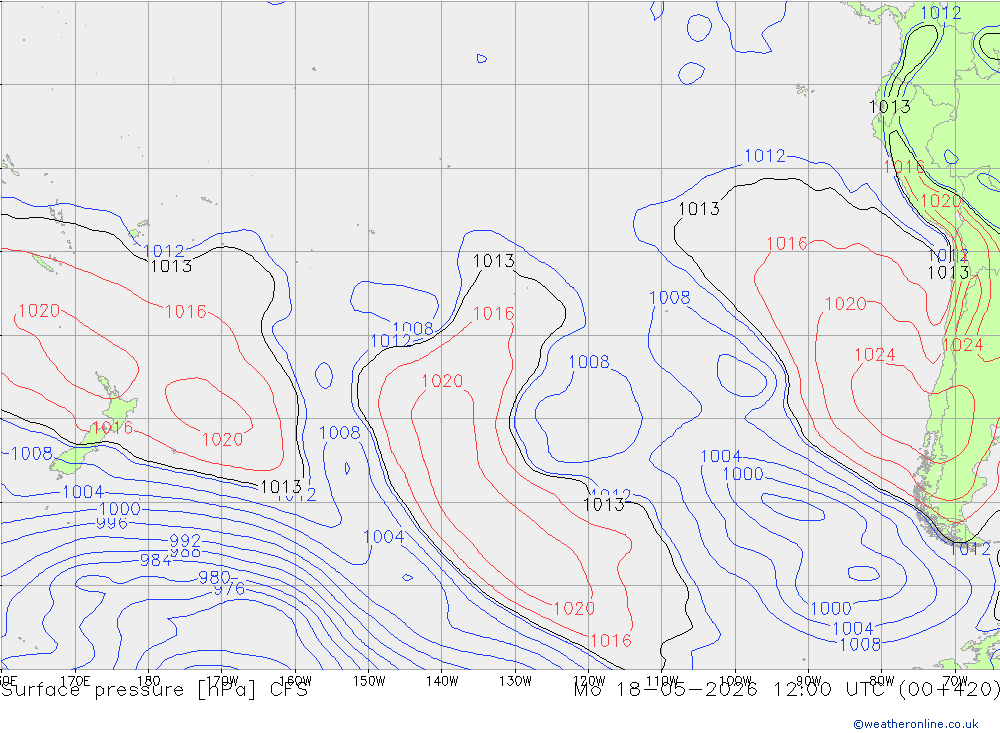Click the weatheronline.co.uk copyright link

(915, 723)
